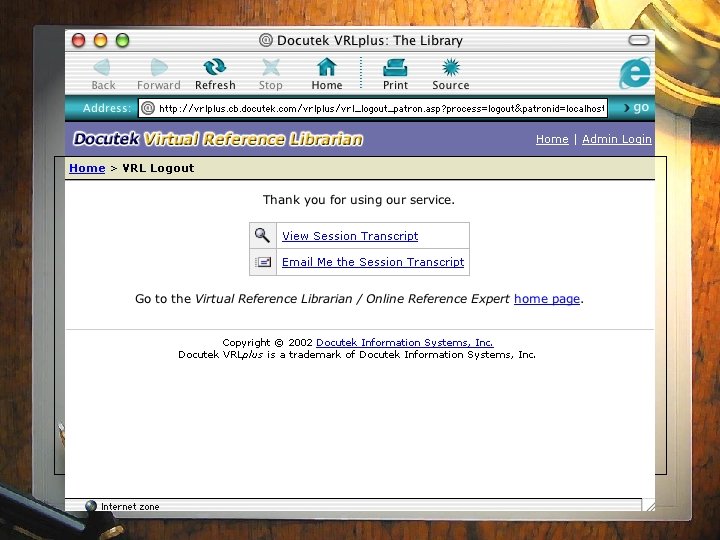
Task: Open the Docutek Information Systems, Inc. link
Action: pyautogui.click(x=405, y=343)
